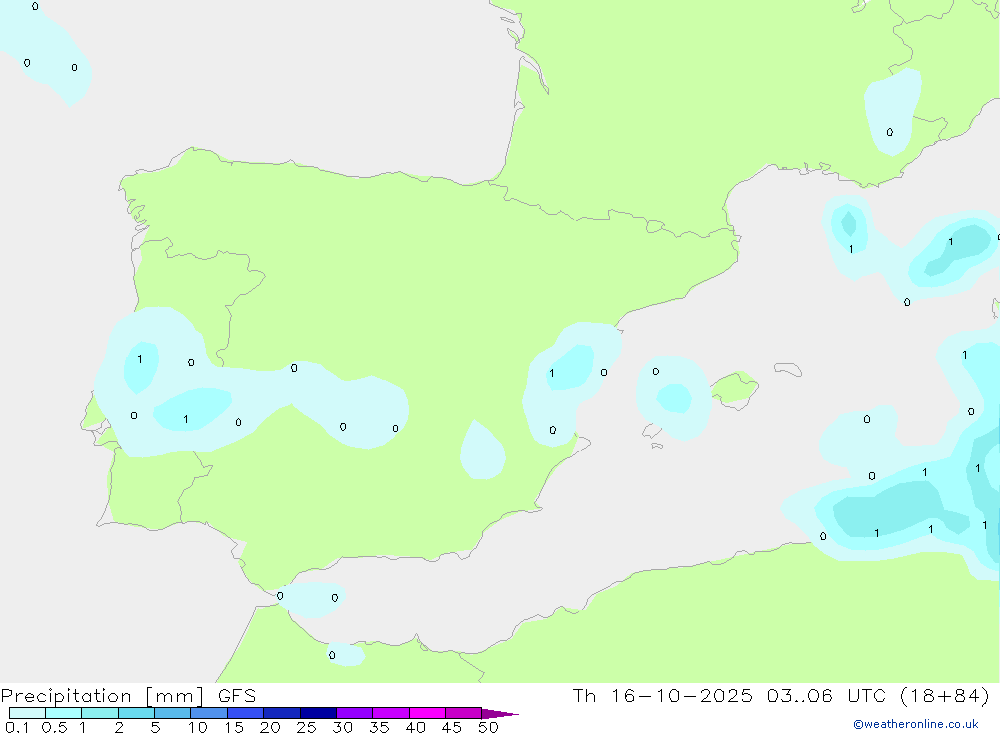
Task: Click the '20' legend label
Action: coord(270,727)
